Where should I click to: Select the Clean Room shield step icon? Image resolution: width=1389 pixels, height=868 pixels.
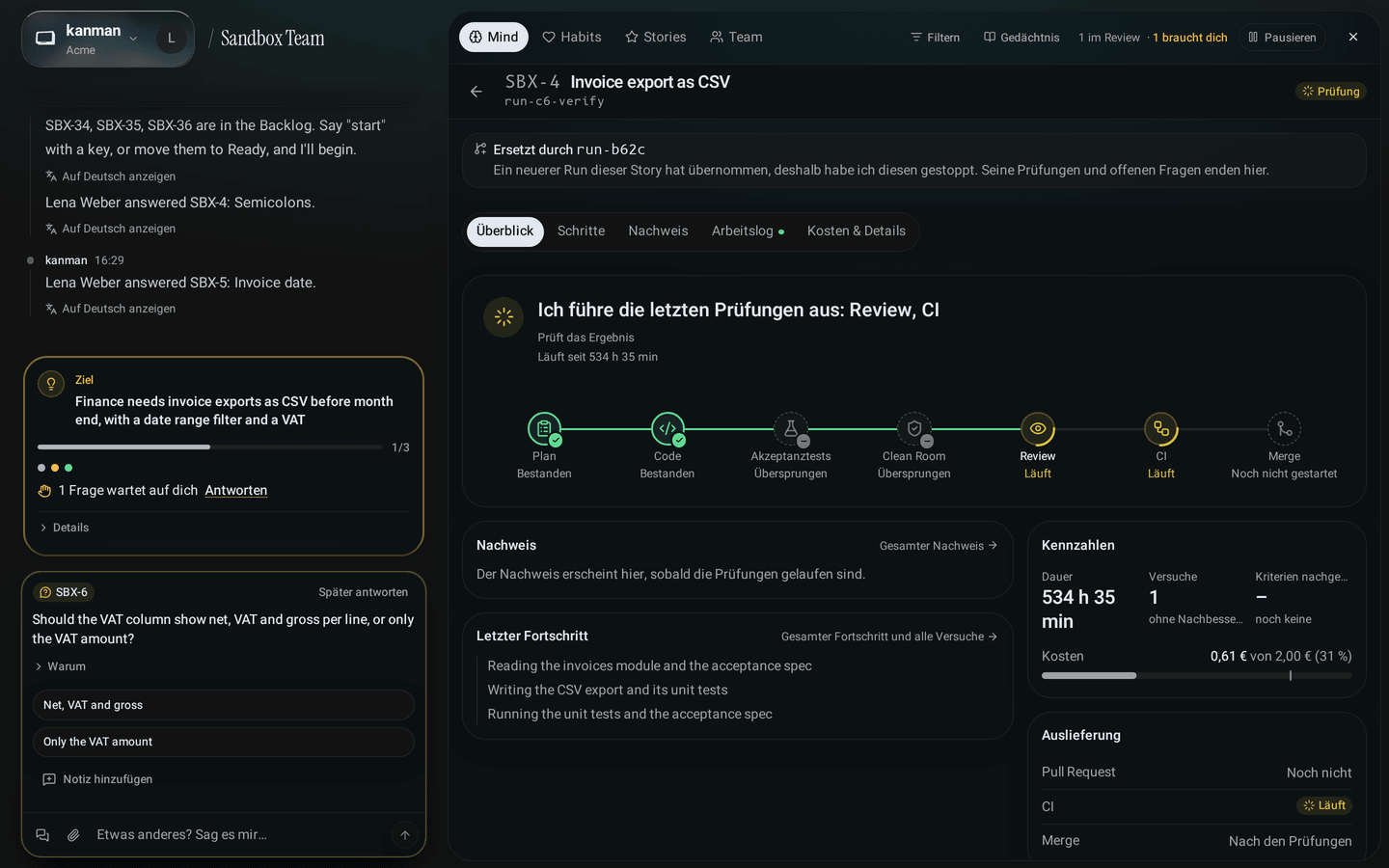point(914,428)
